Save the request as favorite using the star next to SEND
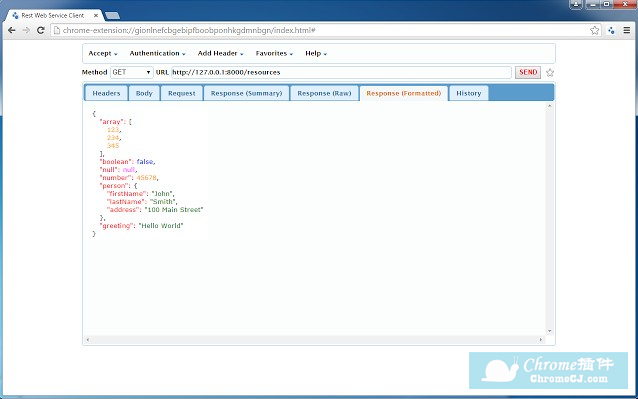Screen dimensions: 638x399 coord(550,72)
